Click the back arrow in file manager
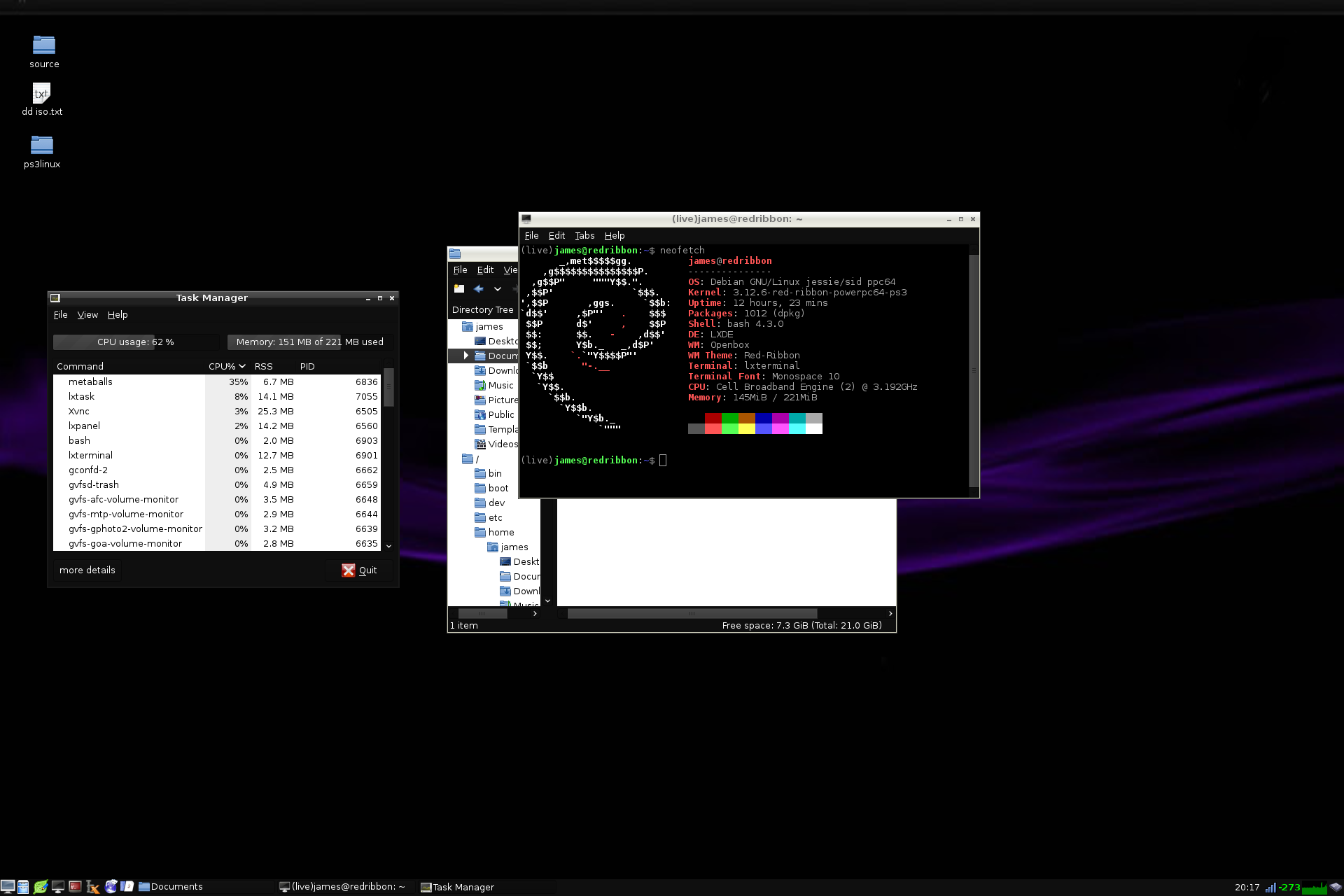1344x896 pixels. pos(479,289)
